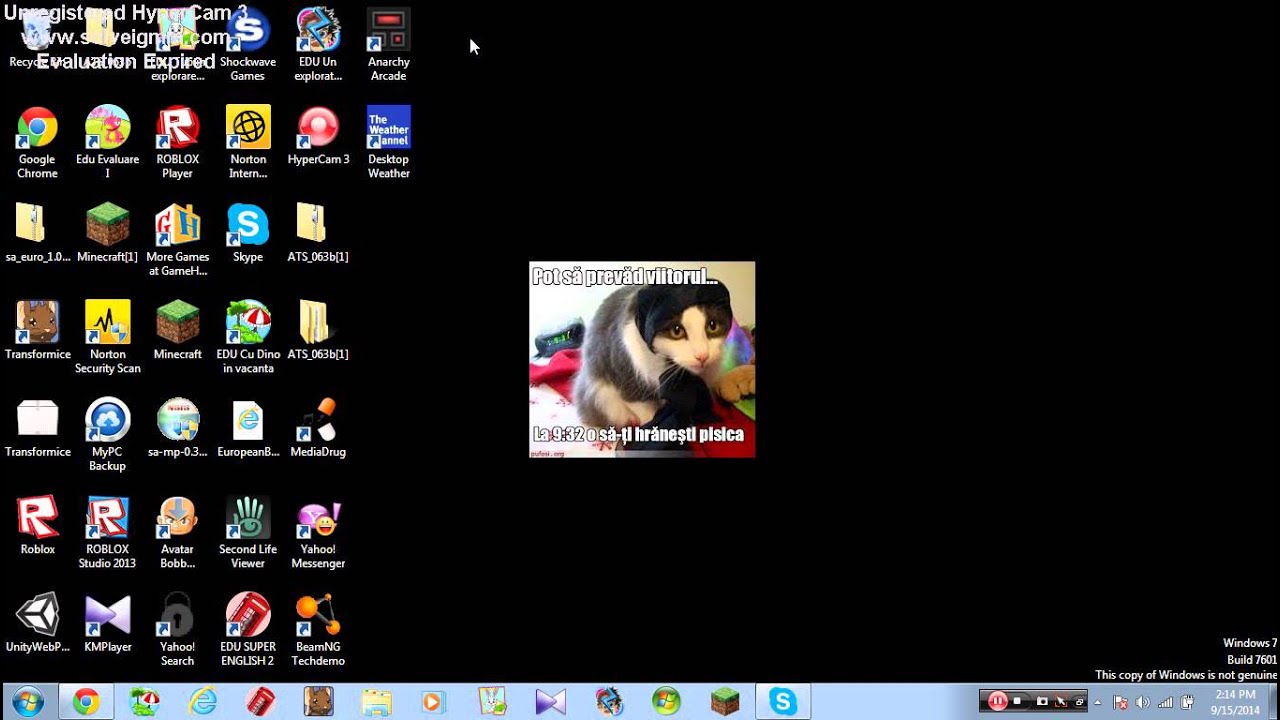
Task: Click the Minecraft grass block taskbar icon
Action: (x=725, y=702)
